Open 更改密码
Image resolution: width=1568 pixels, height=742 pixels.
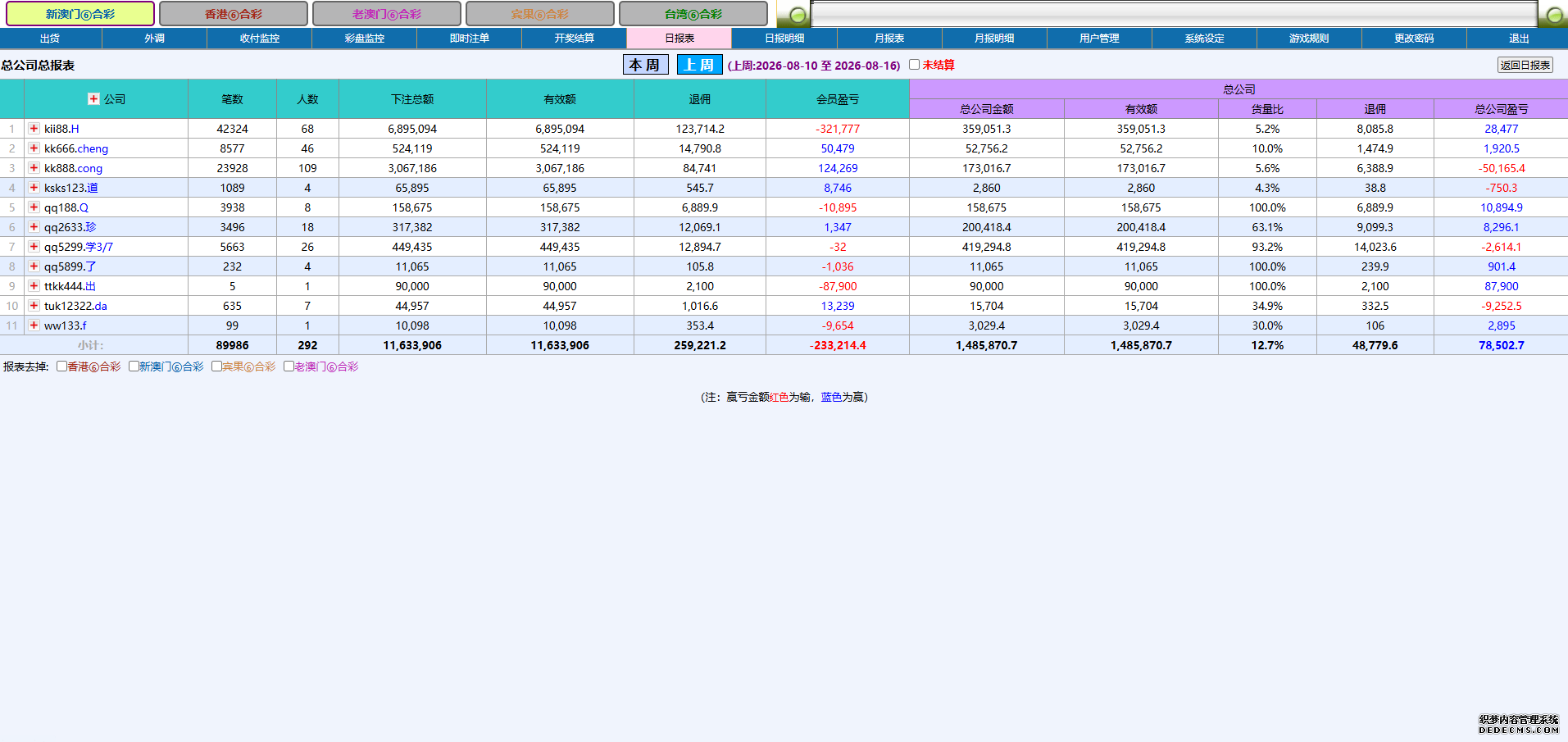[1414, 39]
